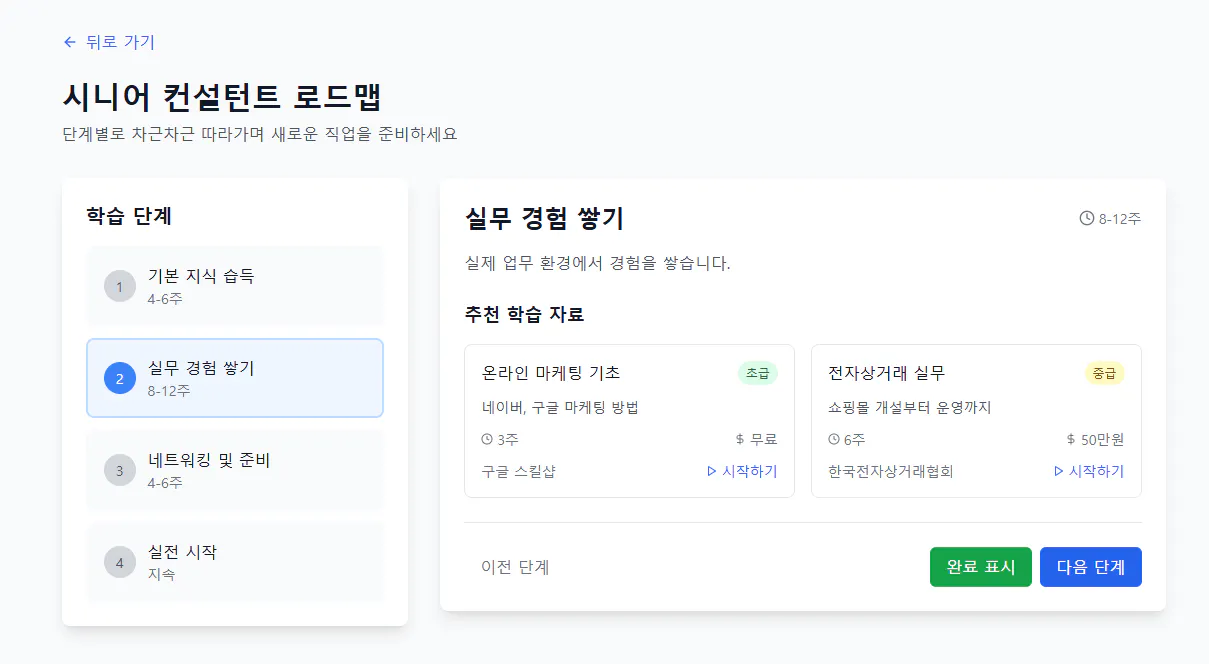Screen dimensions: 1209x664
Task: Click clock icon next to 3주
Action: pos(487,439)
